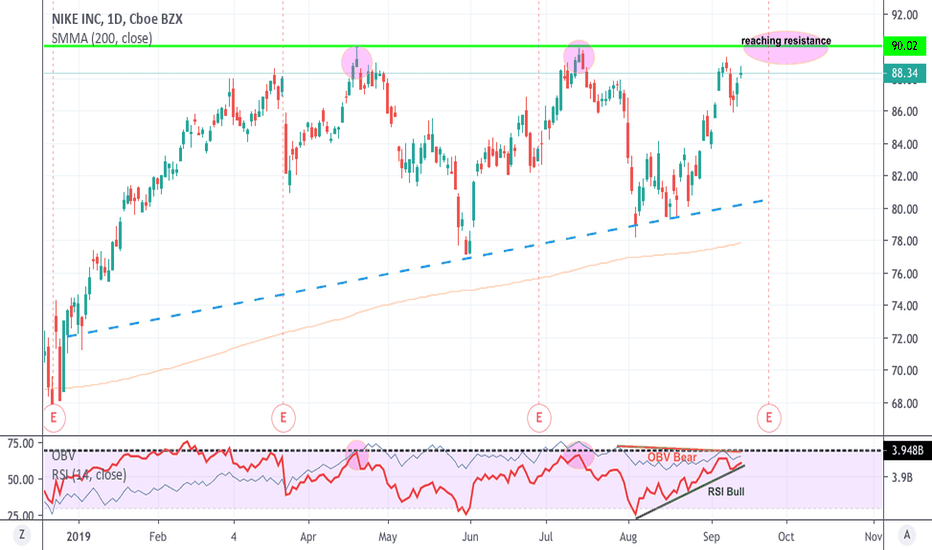Select the green horizontal resistance line
932x550 pixels.
464,46
